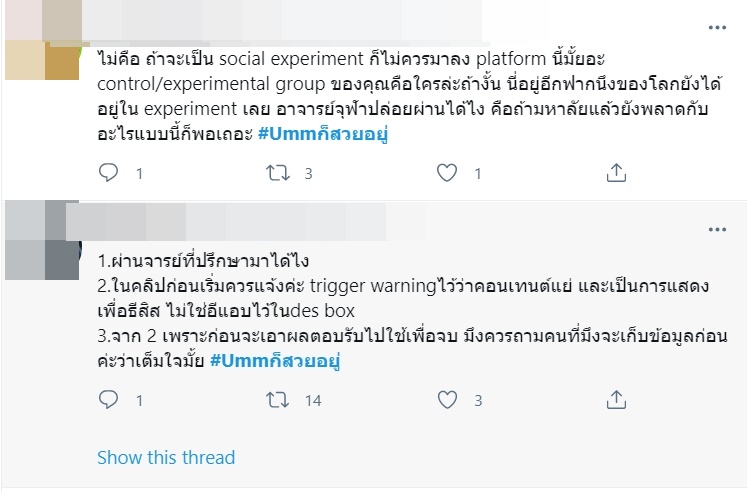The width and height of the screenshot is (747, 492).
Task: Click the 14 retweets count
Action: point(312,400)
